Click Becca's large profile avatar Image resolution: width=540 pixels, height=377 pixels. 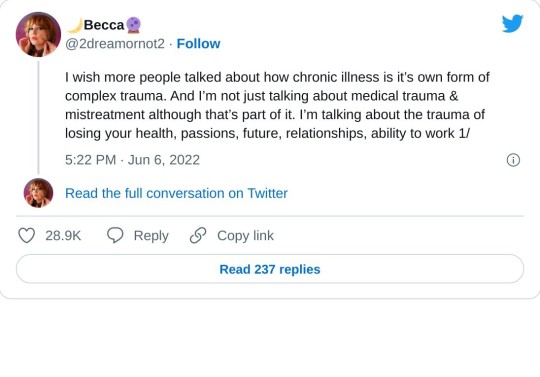click(38, 34)
